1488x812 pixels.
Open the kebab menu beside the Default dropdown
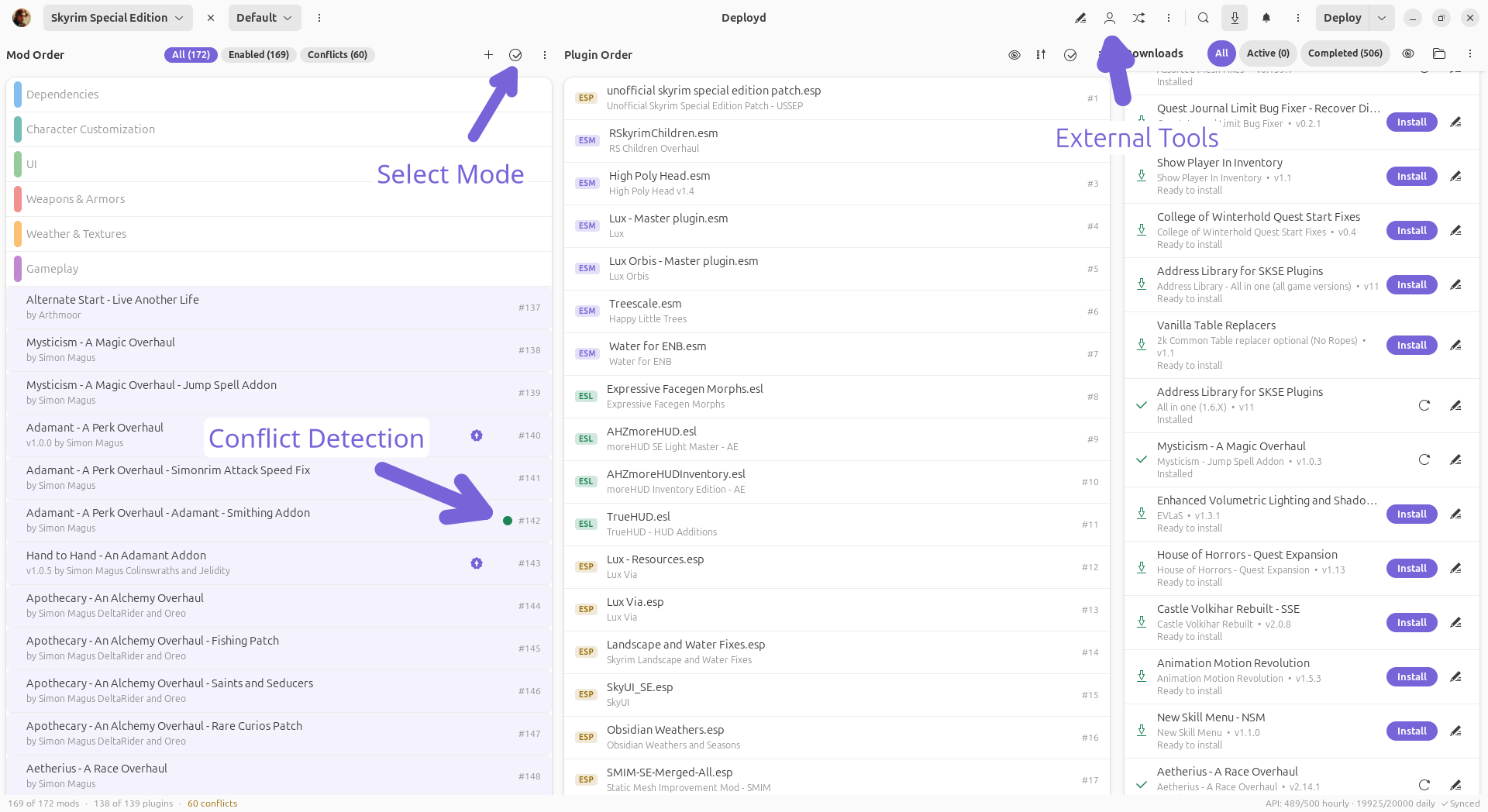point(319,18)
